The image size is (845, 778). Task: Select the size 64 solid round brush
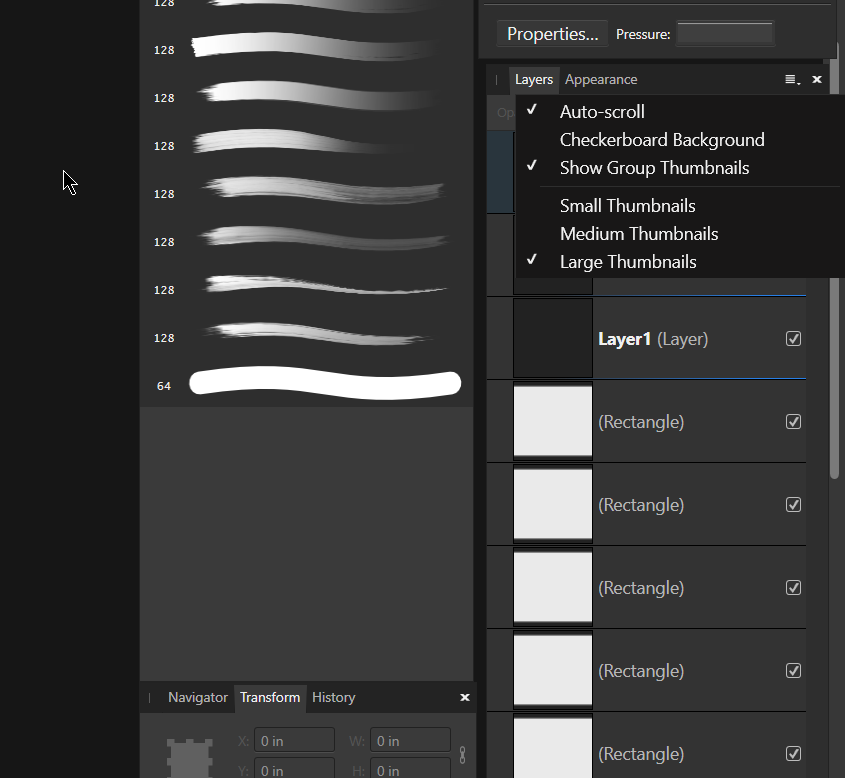coord(325,384)
